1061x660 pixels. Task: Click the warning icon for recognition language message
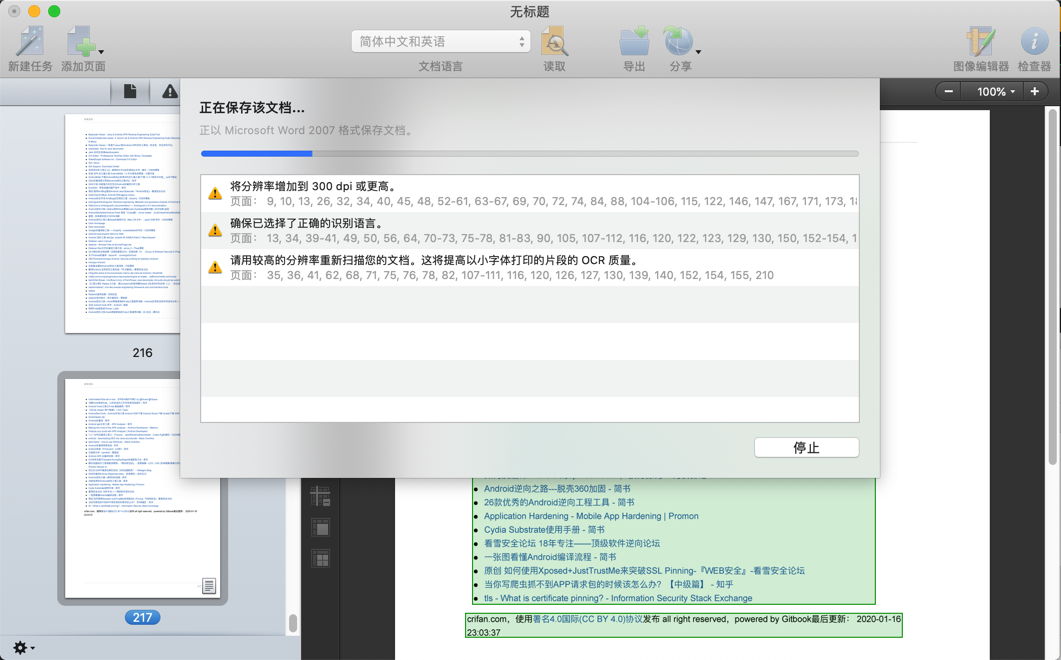click(215, 230)
